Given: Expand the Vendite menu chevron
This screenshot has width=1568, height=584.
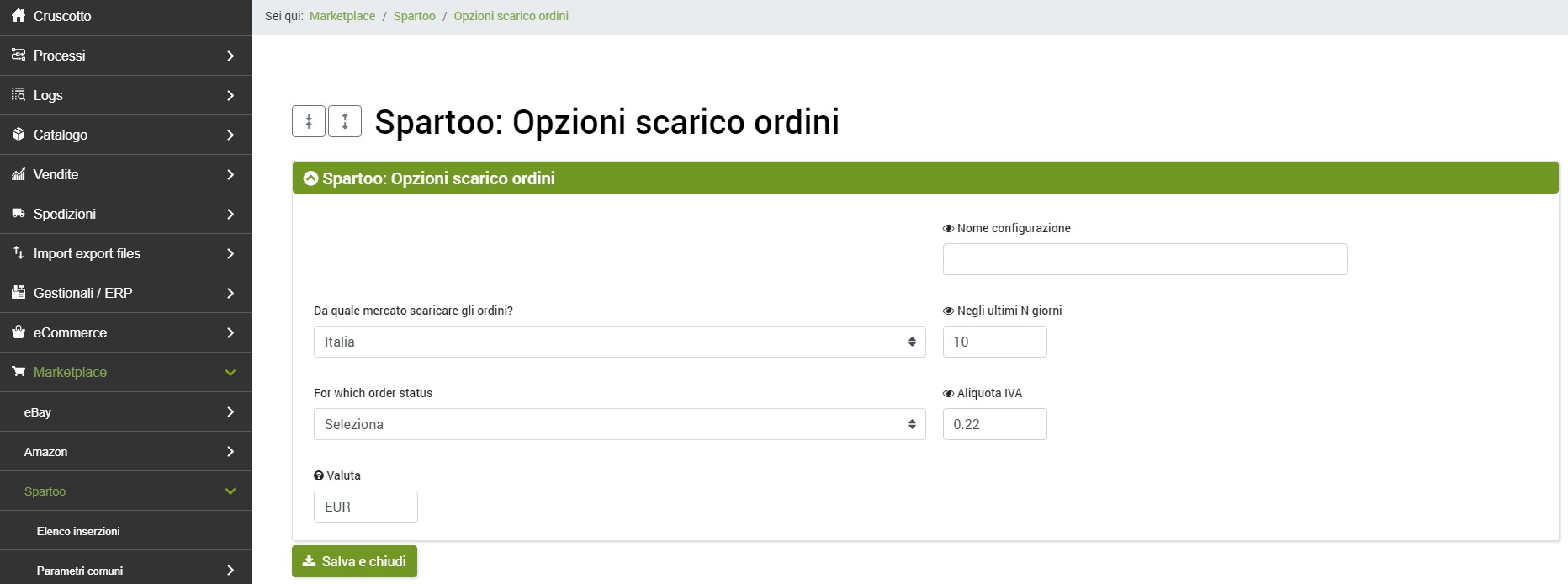Looking at the screenshot, I should (x=230, y=174).
